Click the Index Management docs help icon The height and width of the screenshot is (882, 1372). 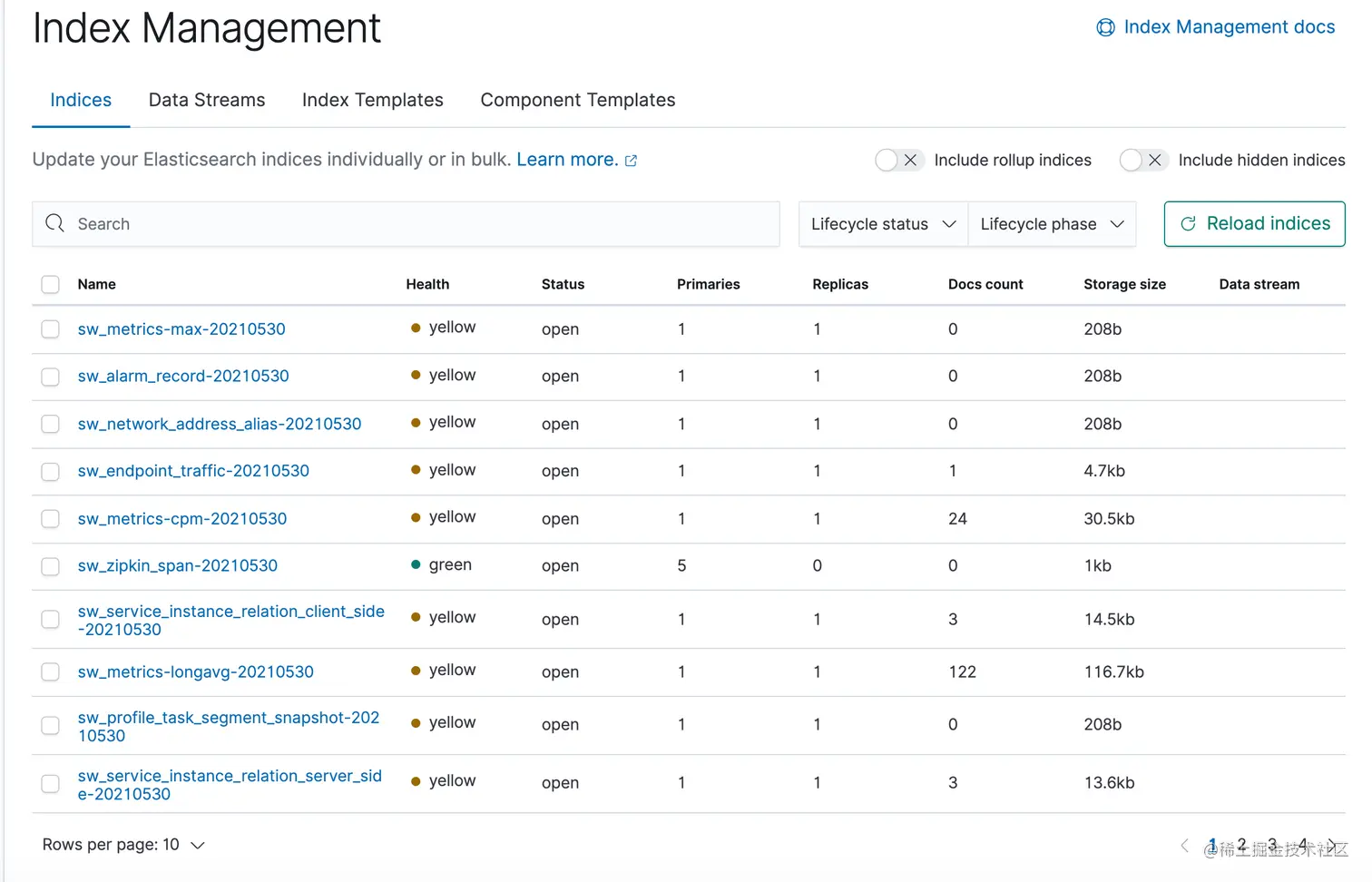pos(1105,27)
